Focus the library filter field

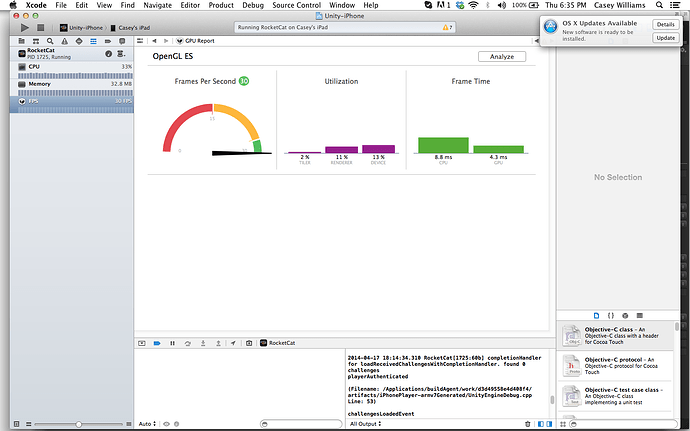623,424
